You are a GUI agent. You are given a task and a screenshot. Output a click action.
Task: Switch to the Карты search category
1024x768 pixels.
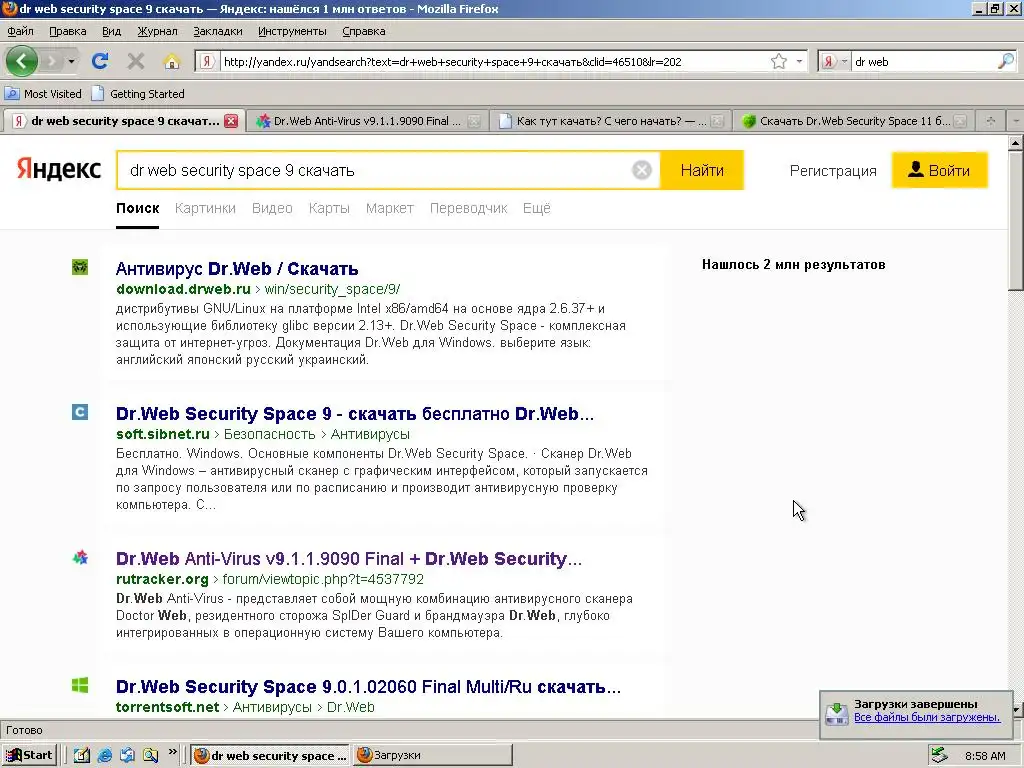click(x=329, y=208)
